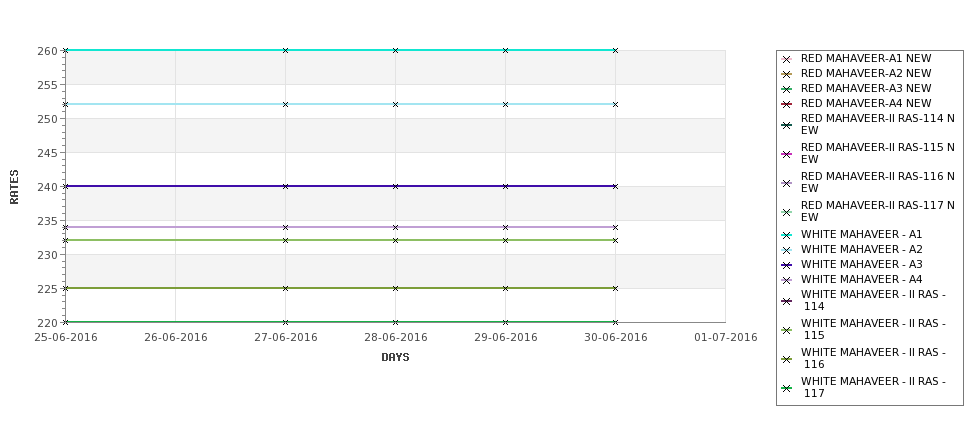
Task: Click the RED MAHAVEER-A2 NEW legend marker
Action: click(x=787, y=75)
